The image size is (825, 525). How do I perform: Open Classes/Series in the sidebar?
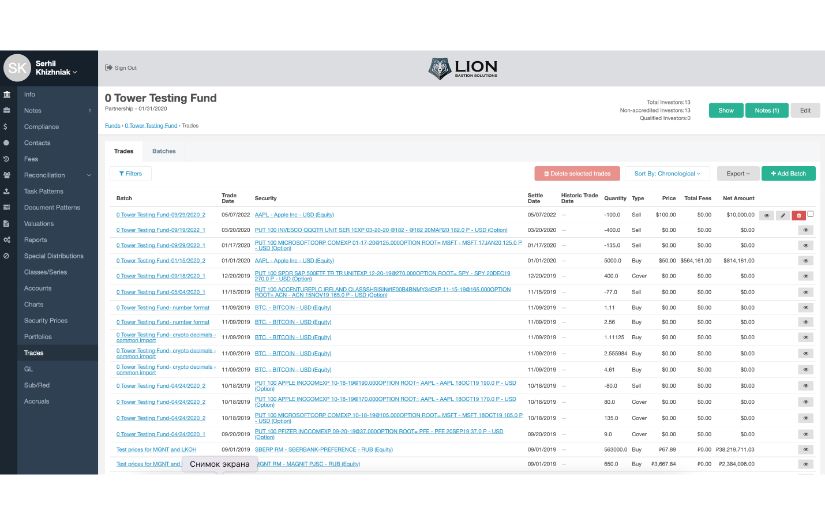pyautogui.click(x=45, y=272)
